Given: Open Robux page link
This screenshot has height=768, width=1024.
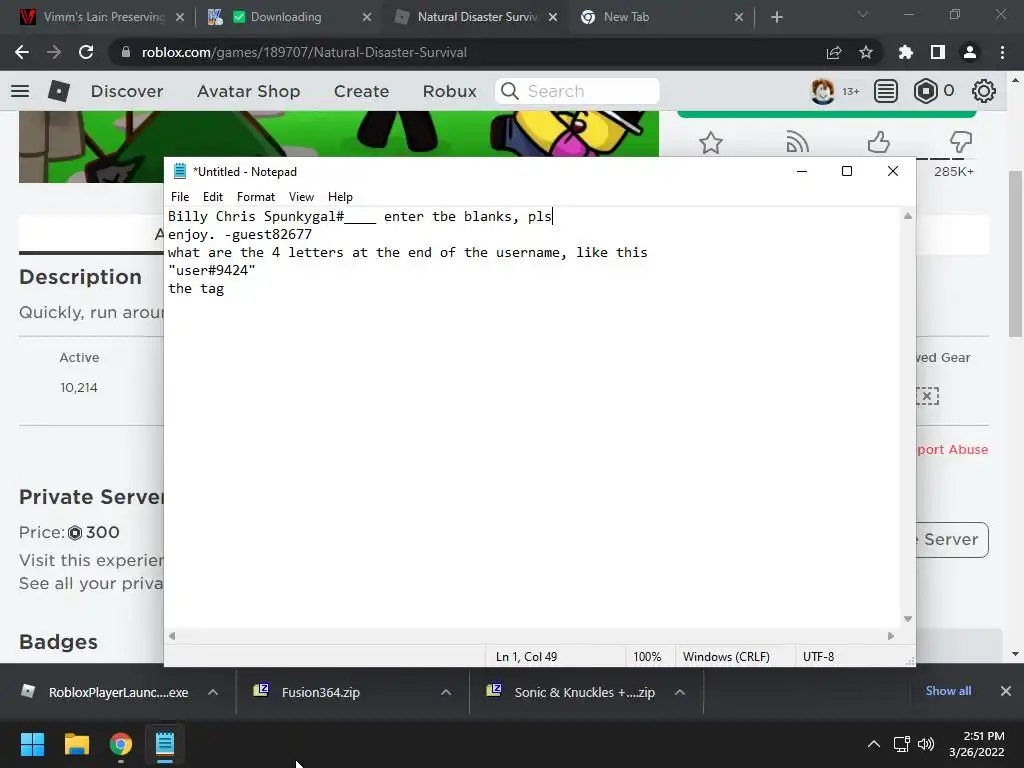Looking at the screenshot, I should [x=449, y=91].
